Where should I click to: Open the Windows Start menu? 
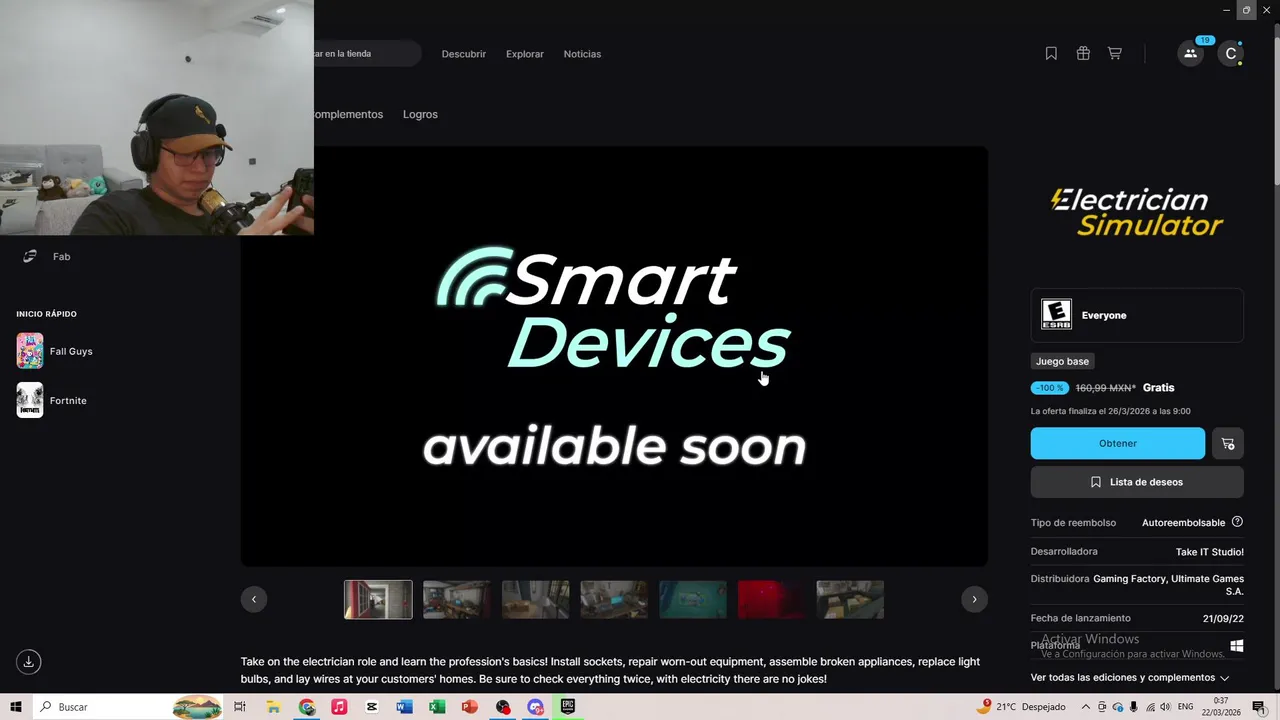(16, 707)
